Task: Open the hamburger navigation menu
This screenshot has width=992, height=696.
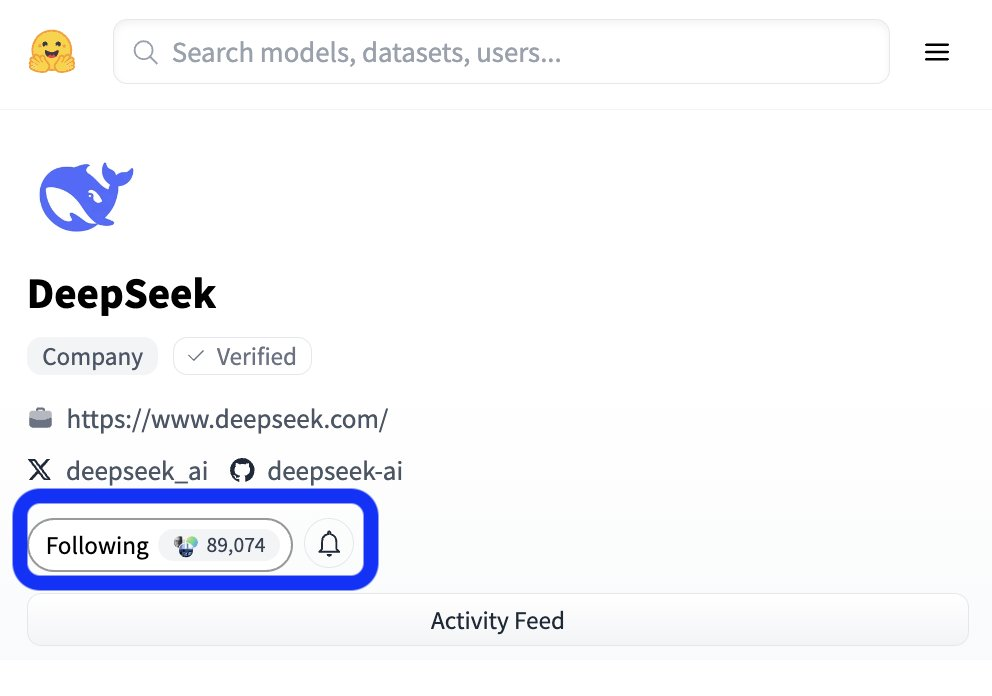Action: pyautogui.click(x=936, y=52)
